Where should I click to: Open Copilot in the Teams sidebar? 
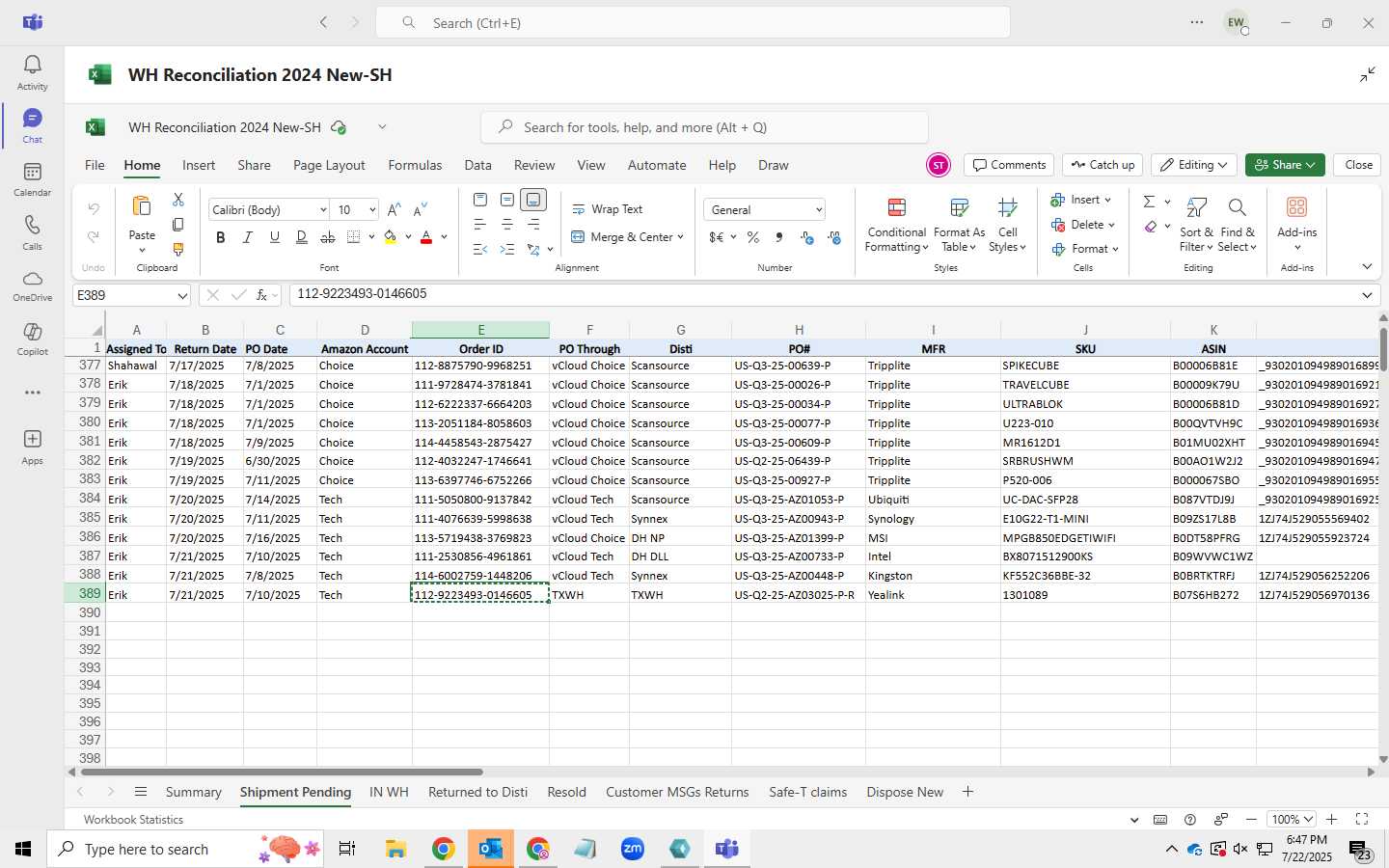click(x=32, y=339)
